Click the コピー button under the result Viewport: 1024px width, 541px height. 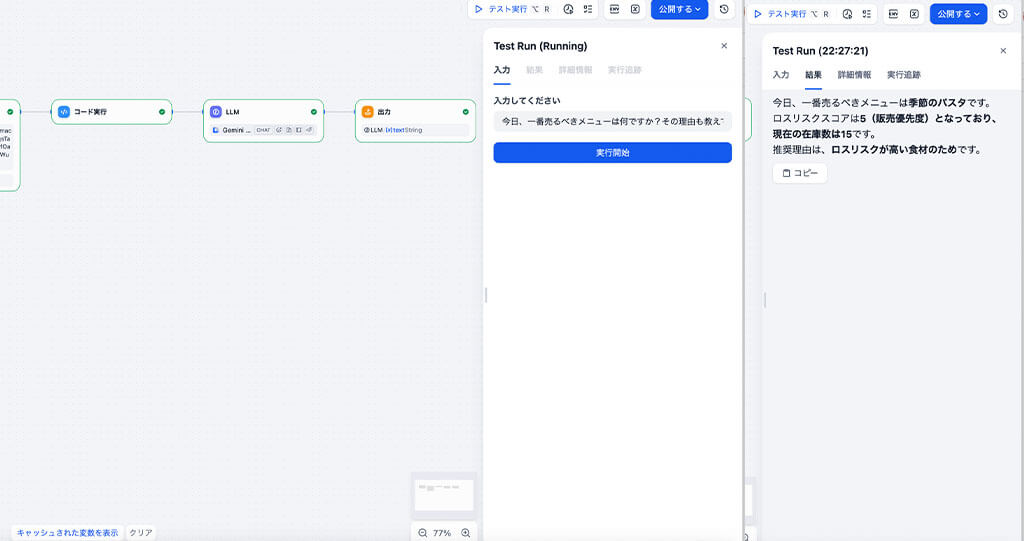[x=800, y=174]
